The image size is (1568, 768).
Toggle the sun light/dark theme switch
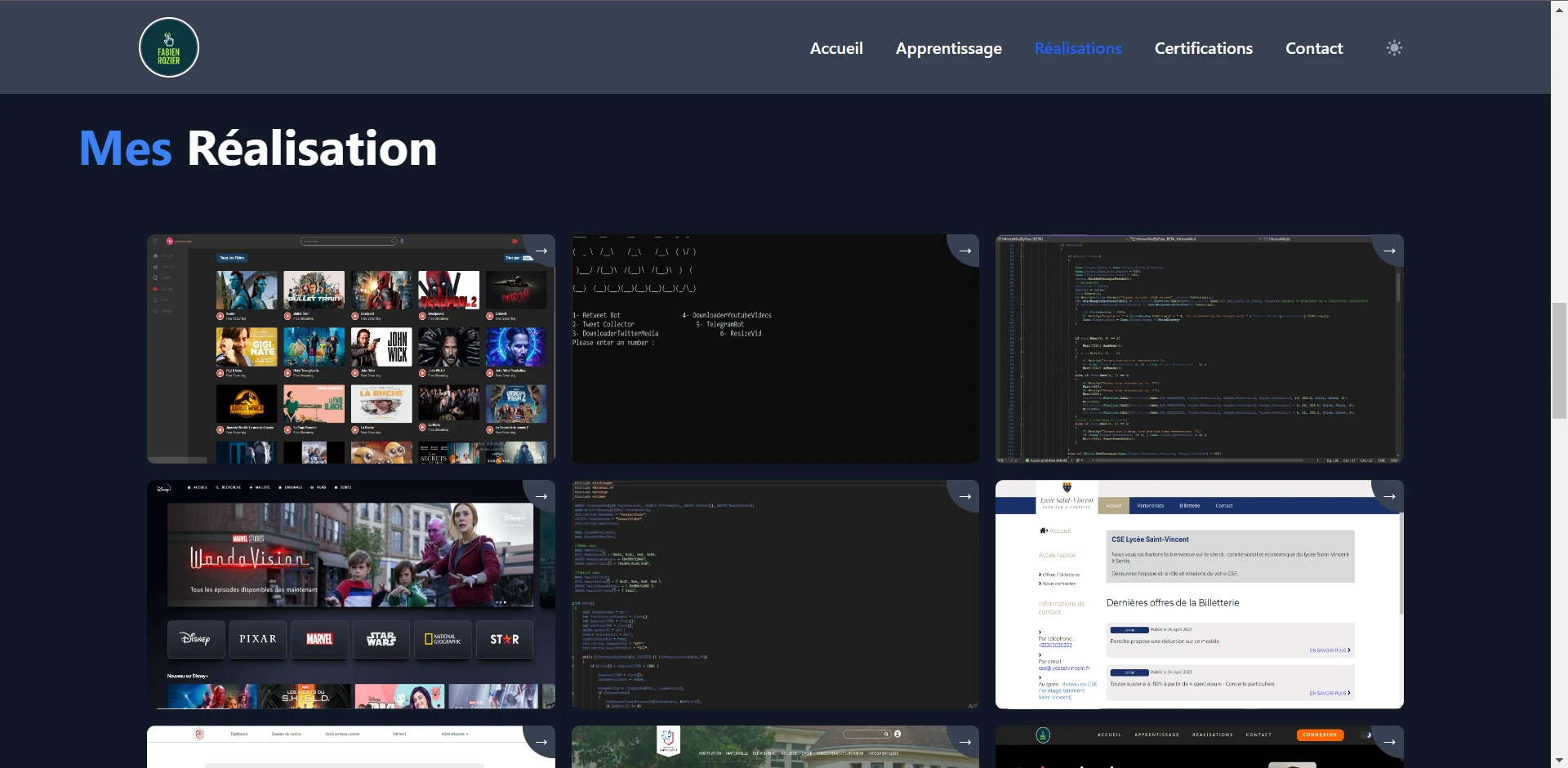(1394, 48)
